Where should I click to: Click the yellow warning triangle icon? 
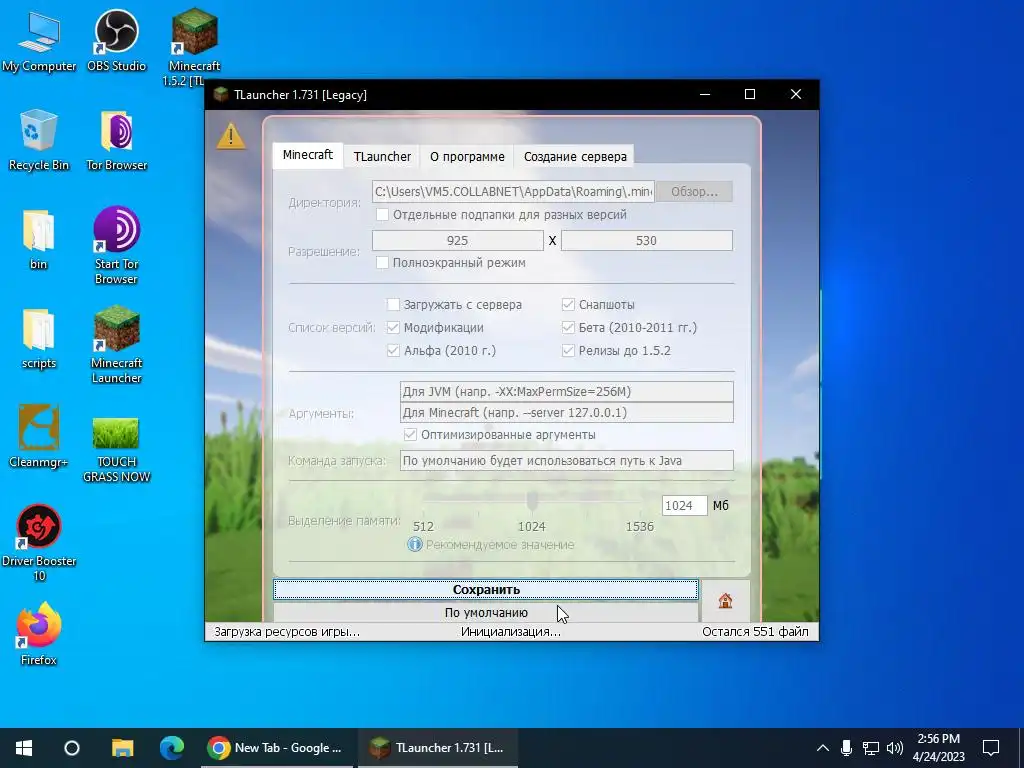pyautogui.click(x=231, y=136)
